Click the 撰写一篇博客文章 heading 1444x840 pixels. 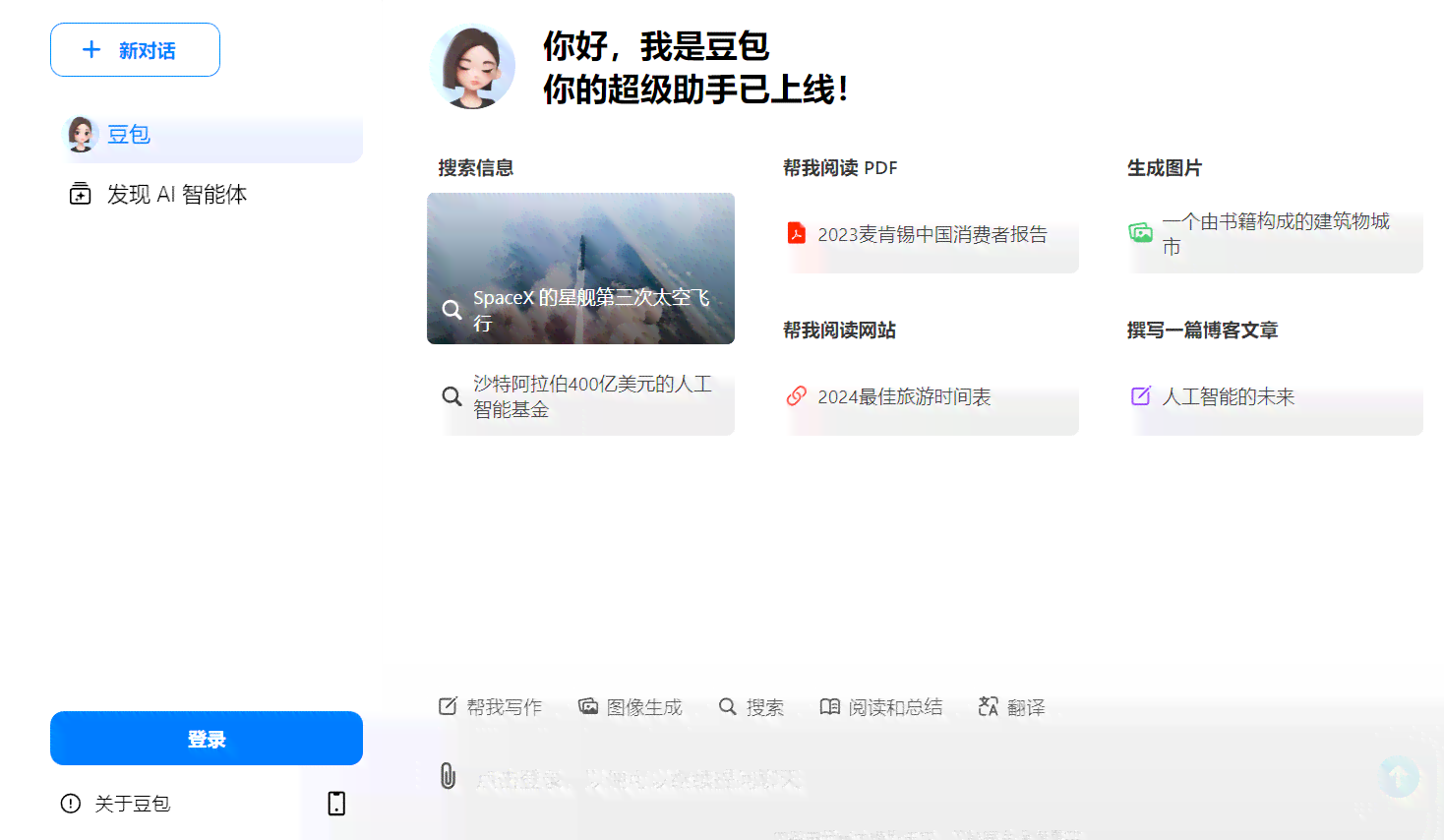pyautogui.click(x=1202, y=330)
